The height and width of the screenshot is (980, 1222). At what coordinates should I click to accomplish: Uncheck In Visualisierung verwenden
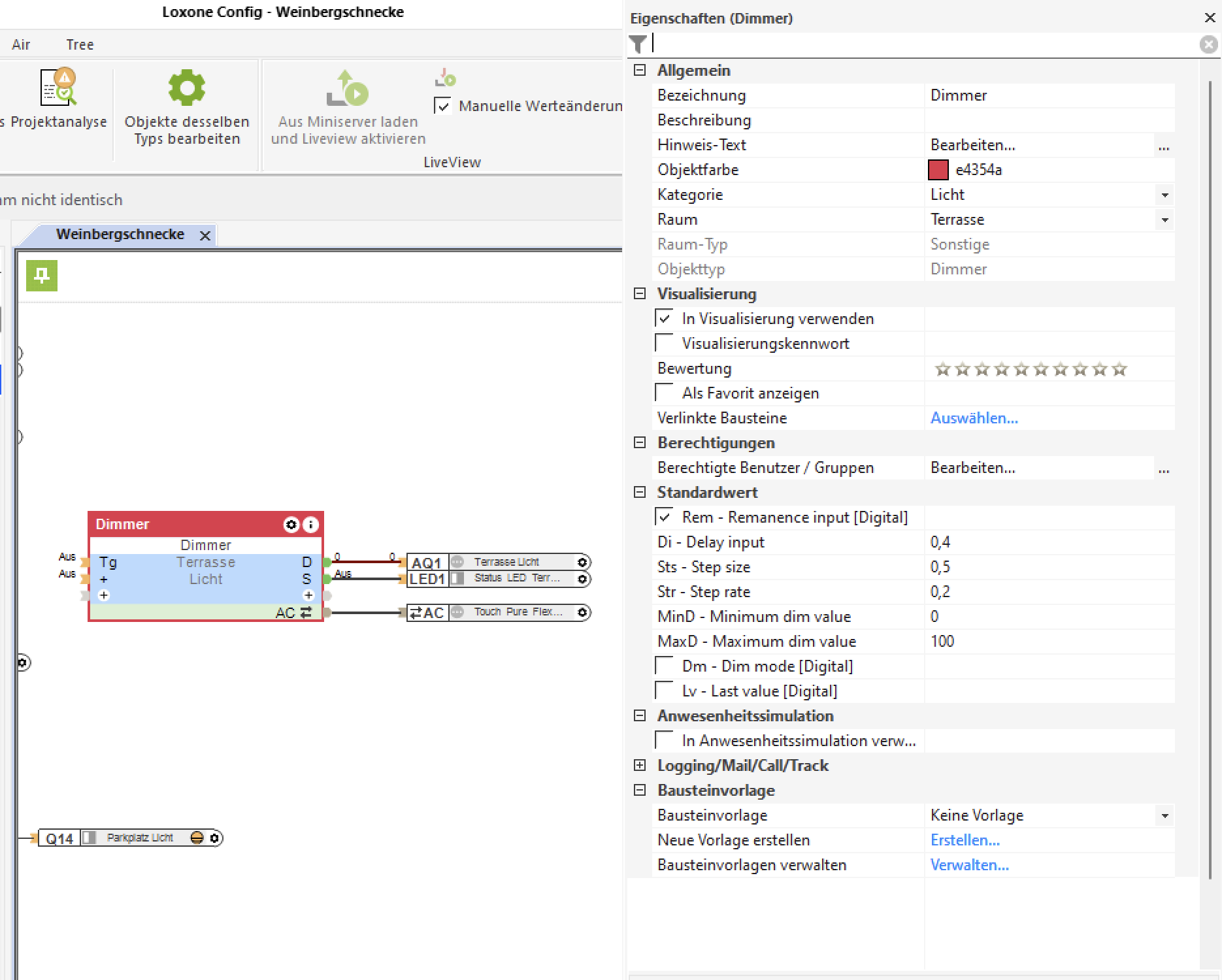pyautogui.click(x=664, y=318)
